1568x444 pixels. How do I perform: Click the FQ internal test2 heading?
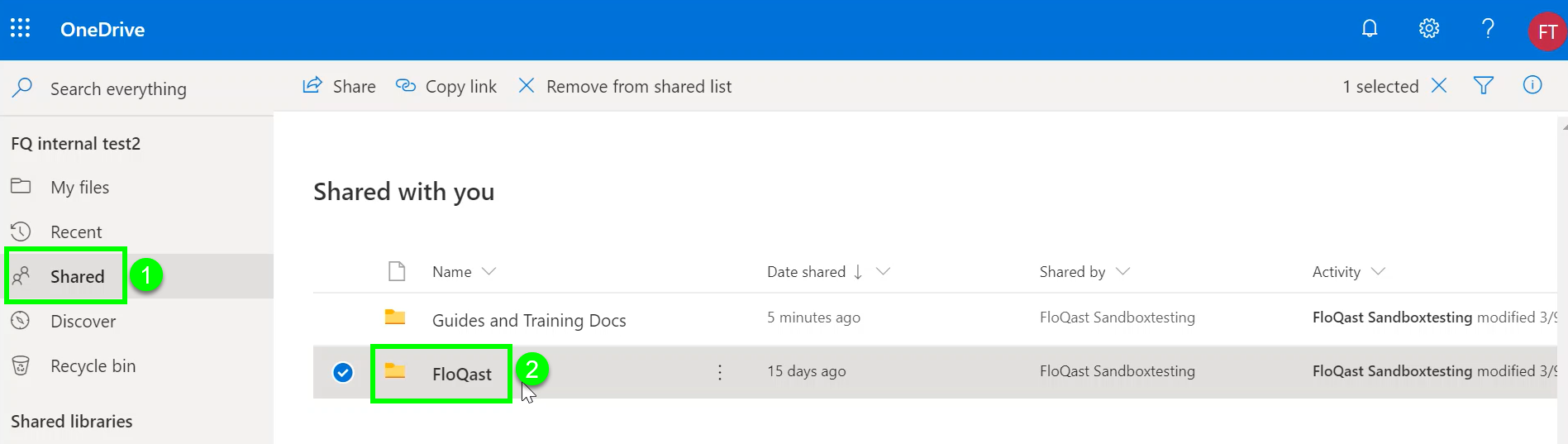point(76,144)
